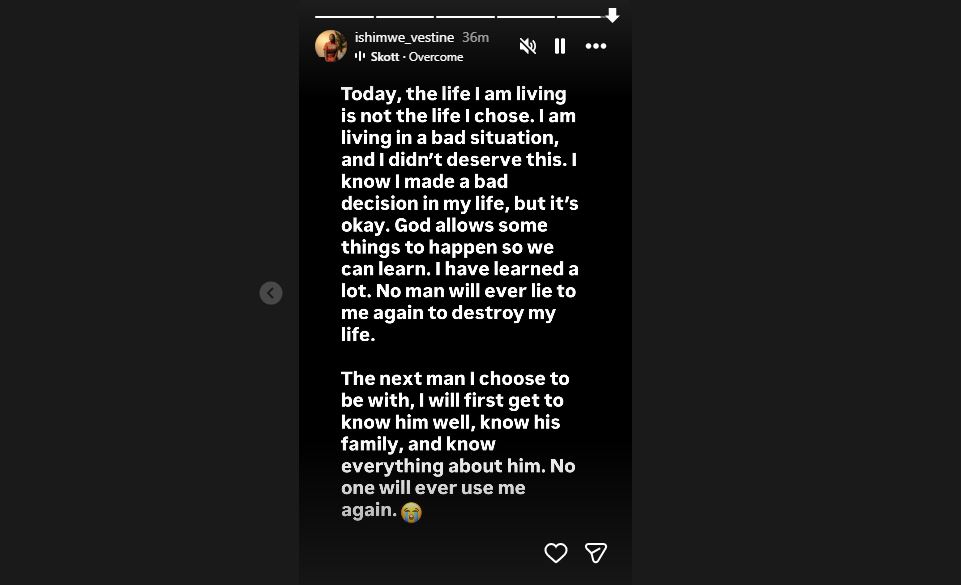The height and width of the screenshot is (585, 961).
Task: Click the paragraph starting "The next man"
Action: tap(459, 443)
